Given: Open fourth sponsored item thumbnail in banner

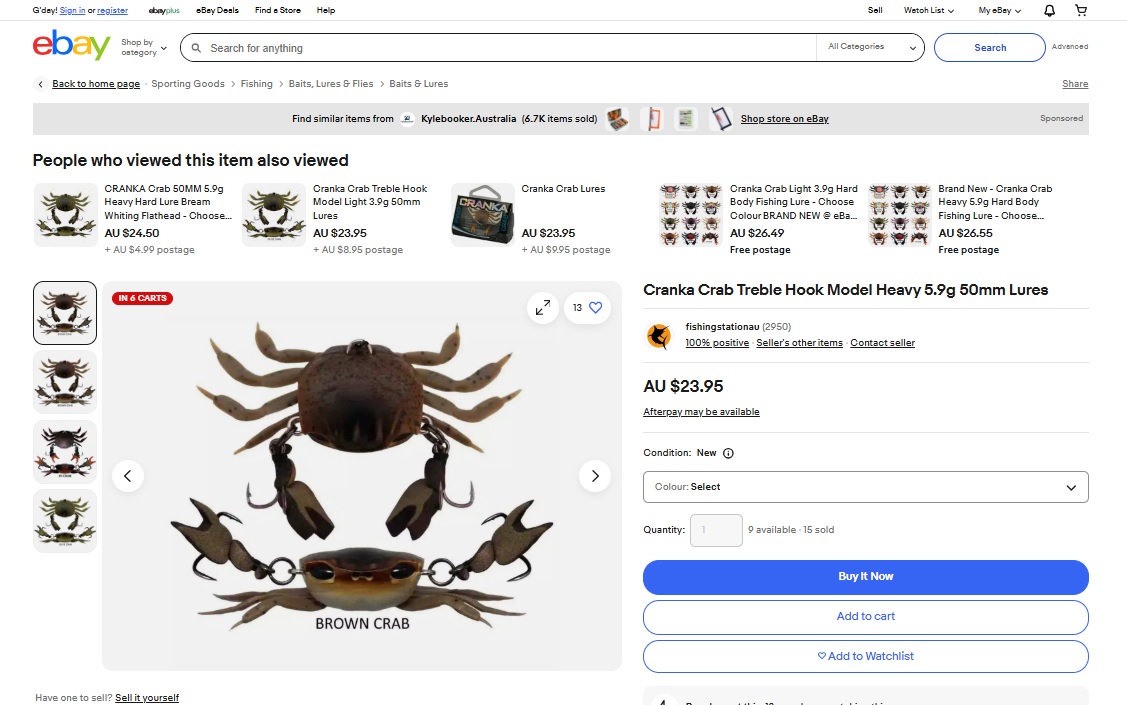Looking at the screenshot, I should (721, 119).
